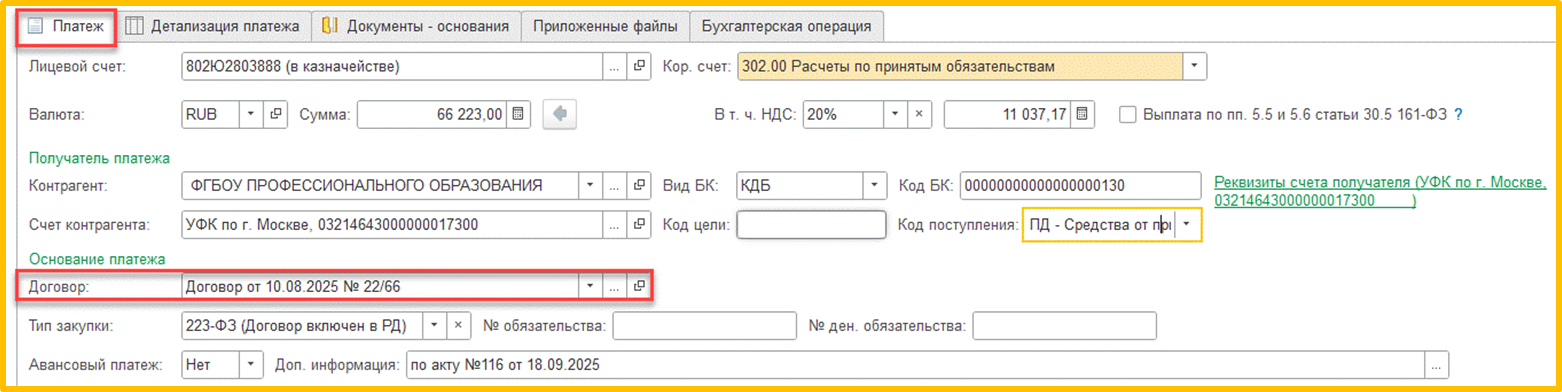
Task: Open the RUB currency record icon
Action: [x=276, y=114]
